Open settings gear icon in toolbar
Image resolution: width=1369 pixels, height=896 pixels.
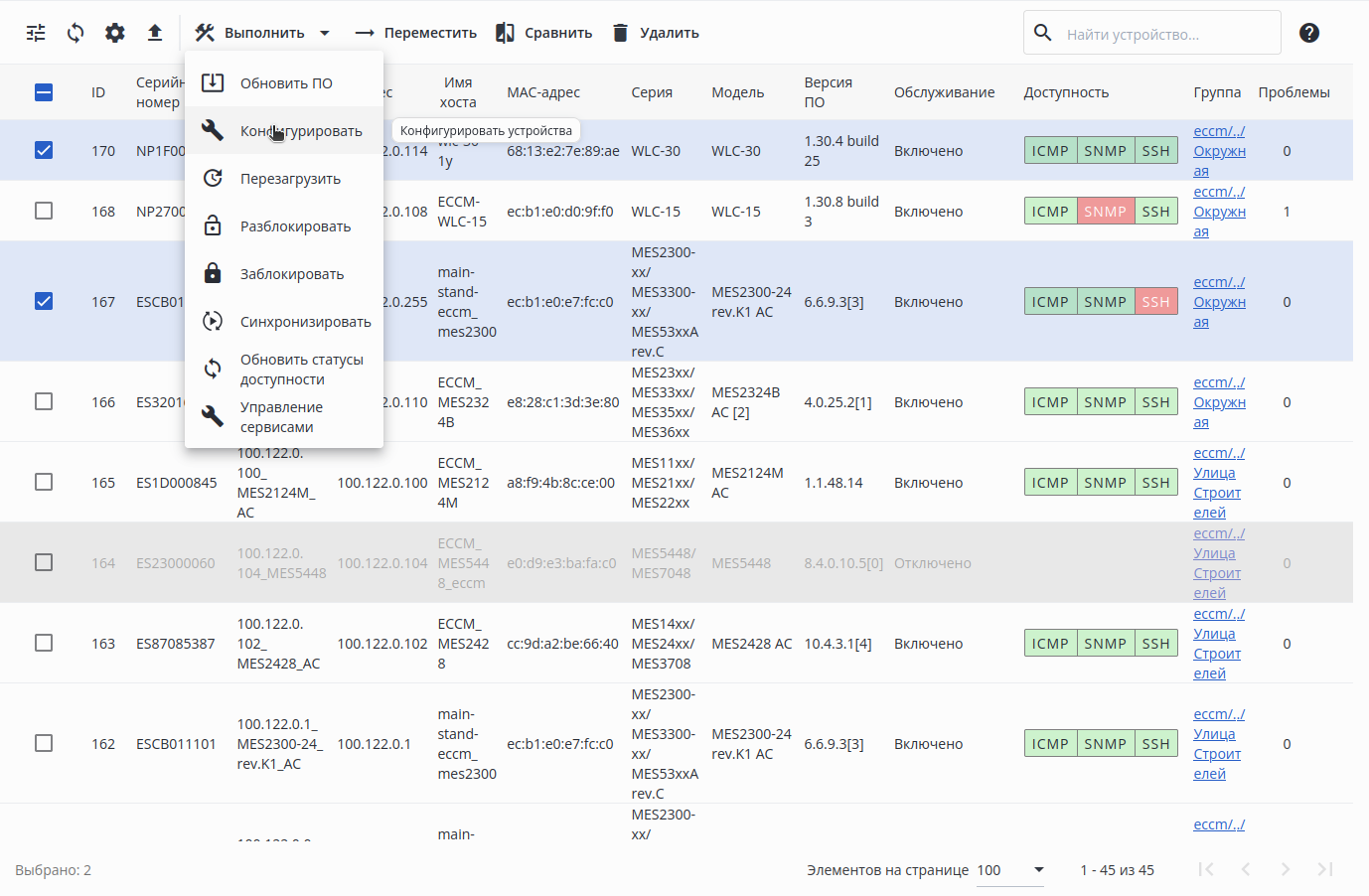(x=115, y=33)
